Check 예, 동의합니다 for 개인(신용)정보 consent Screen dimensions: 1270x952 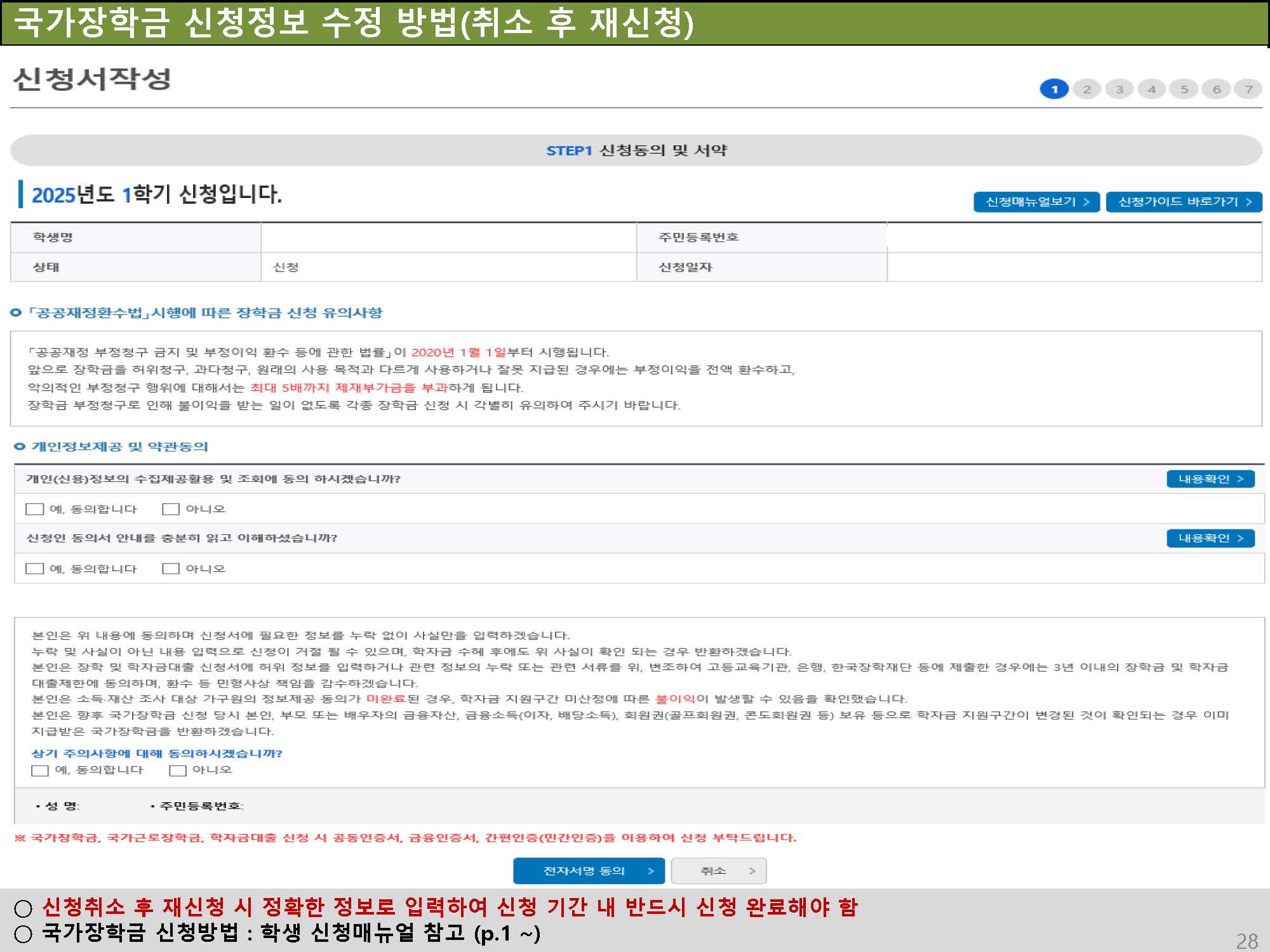pos(35,509)
